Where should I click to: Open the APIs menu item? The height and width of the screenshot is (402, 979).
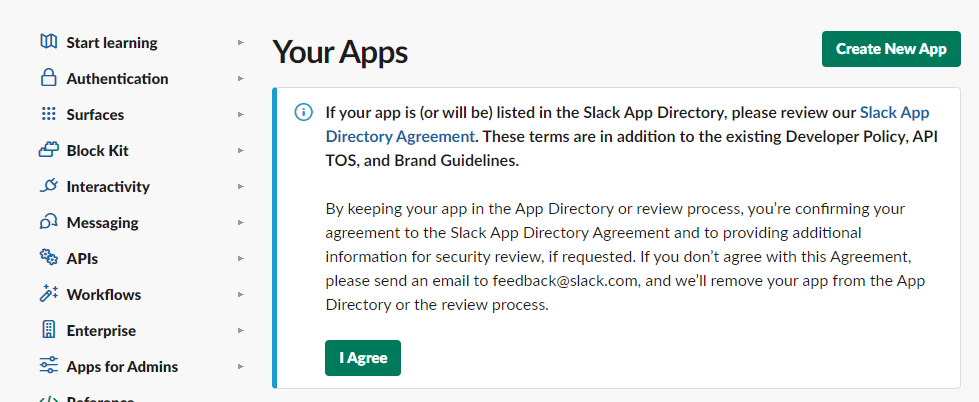(82, 258)
